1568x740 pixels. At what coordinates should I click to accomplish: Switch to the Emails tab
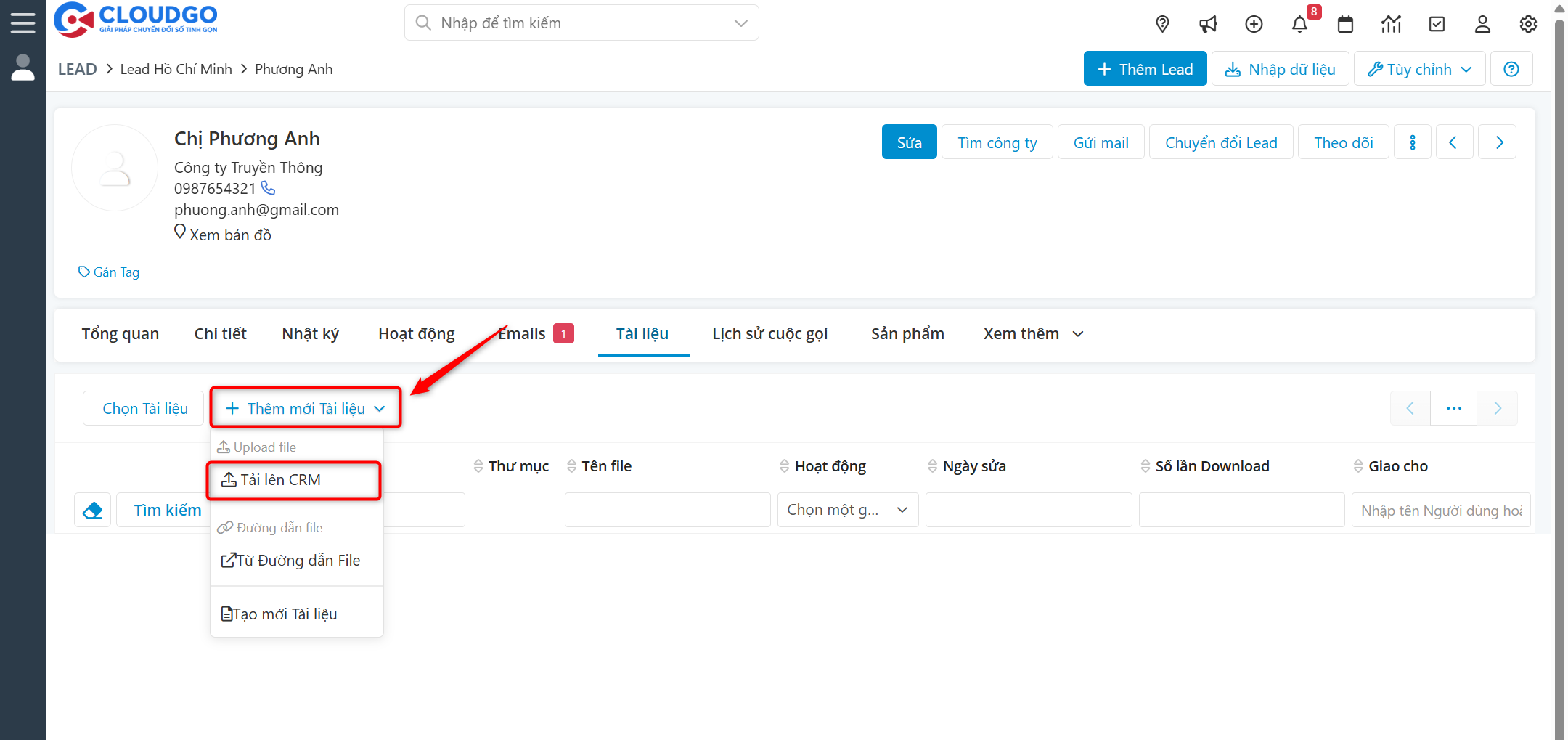coord(521,333)
